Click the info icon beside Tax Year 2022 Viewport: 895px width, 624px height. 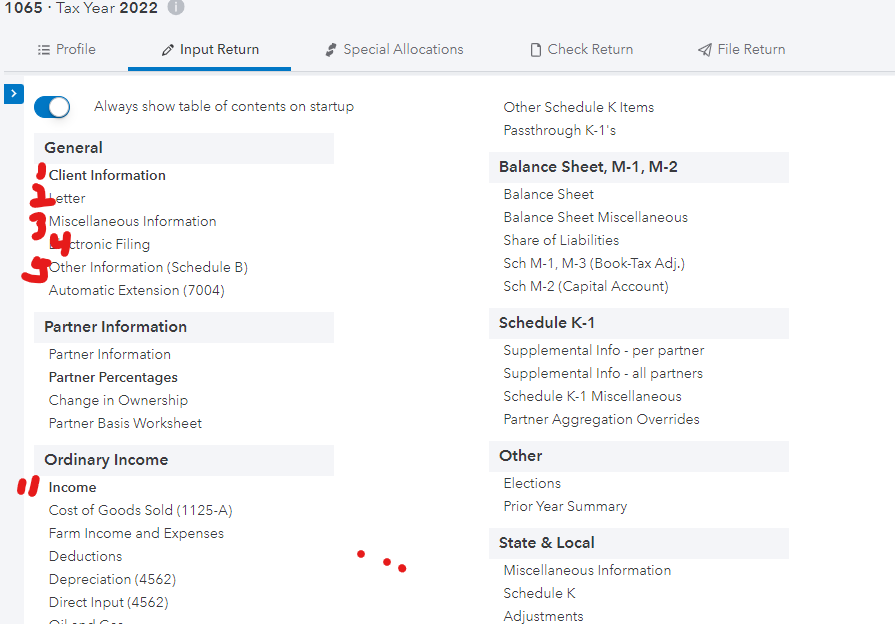click(176, 7)
